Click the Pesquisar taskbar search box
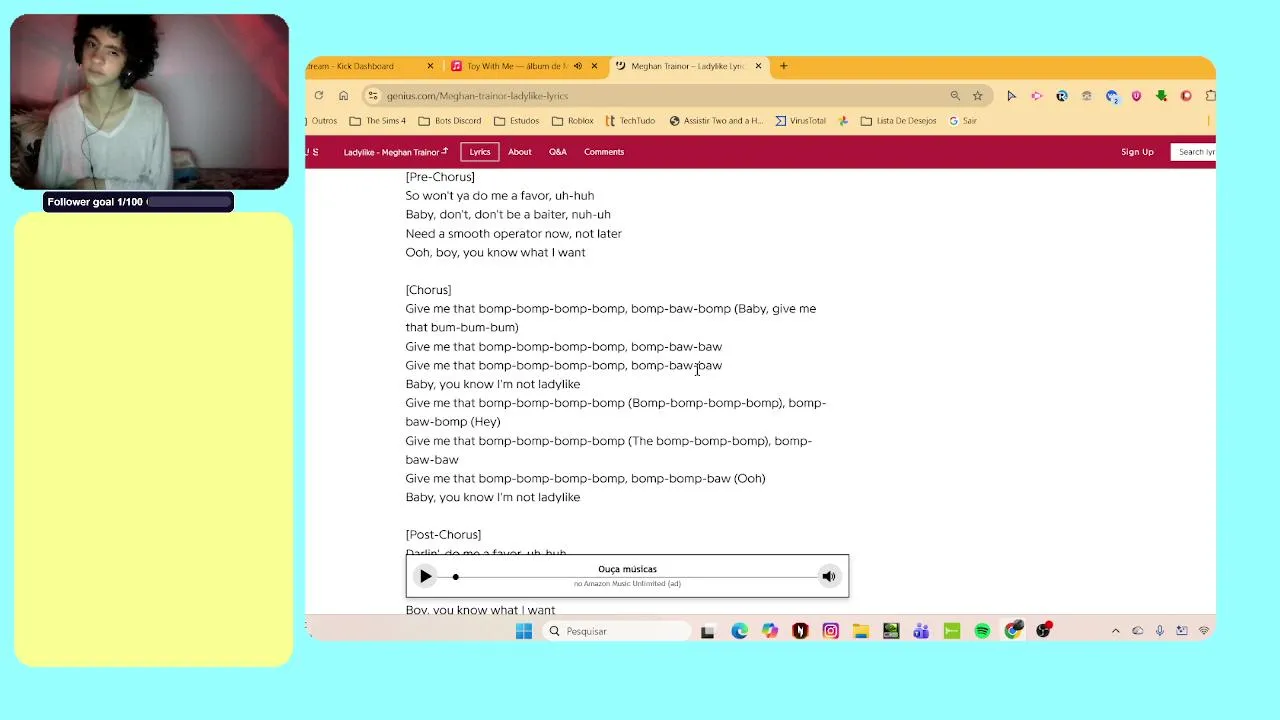 click(617, 631)
